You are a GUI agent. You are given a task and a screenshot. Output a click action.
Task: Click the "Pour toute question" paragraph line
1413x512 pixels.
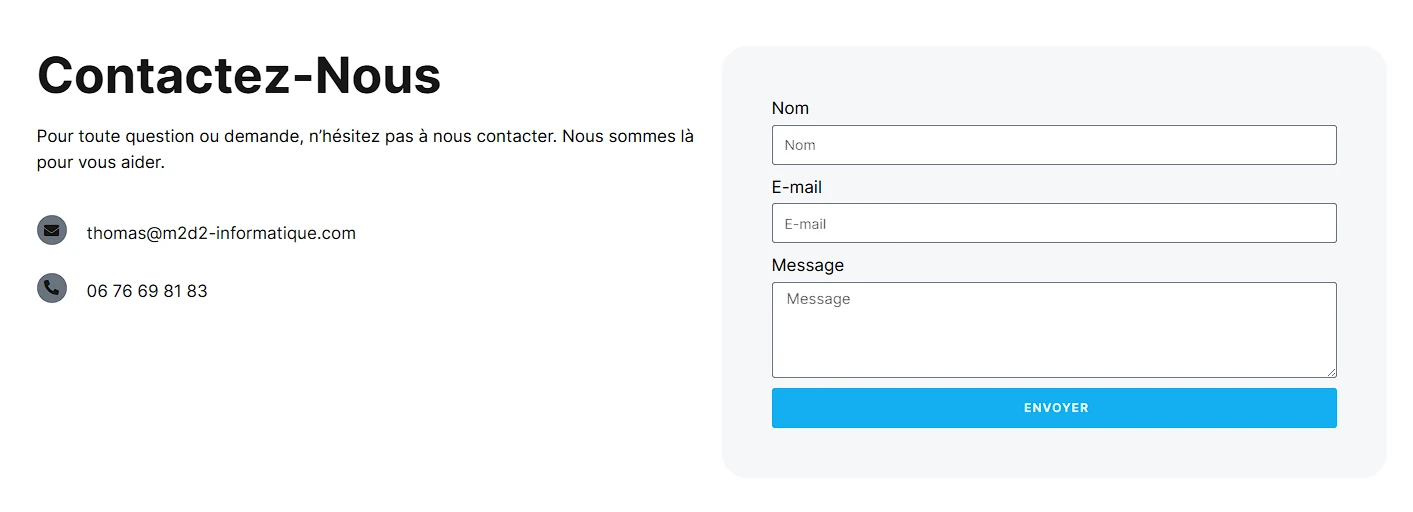pos(365,136)
